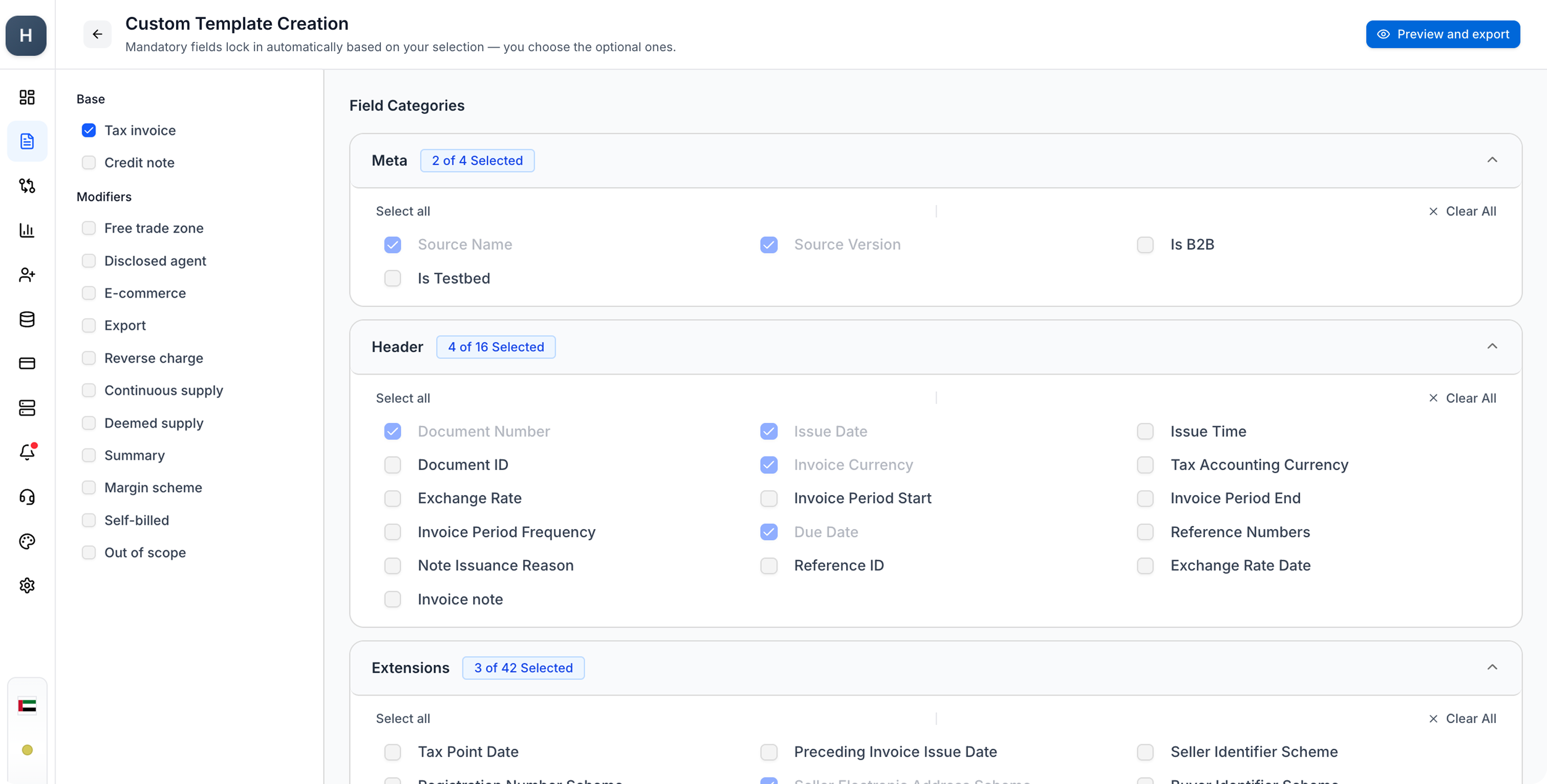Tick the Issue Time header field

[x=1145, y=431]
